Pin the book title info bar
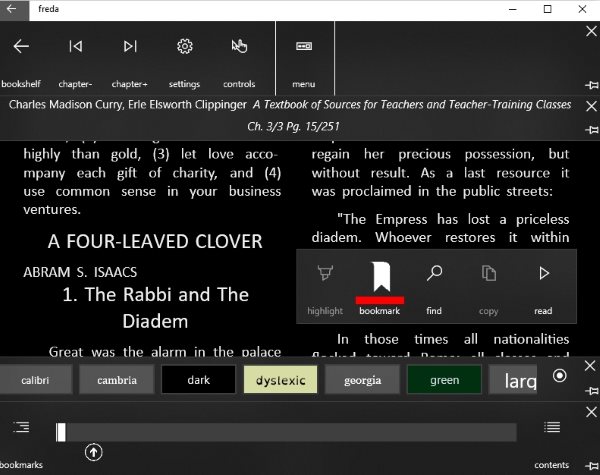Image resolution: width=600 pixels, height=475 pixels. pos(592,130)
